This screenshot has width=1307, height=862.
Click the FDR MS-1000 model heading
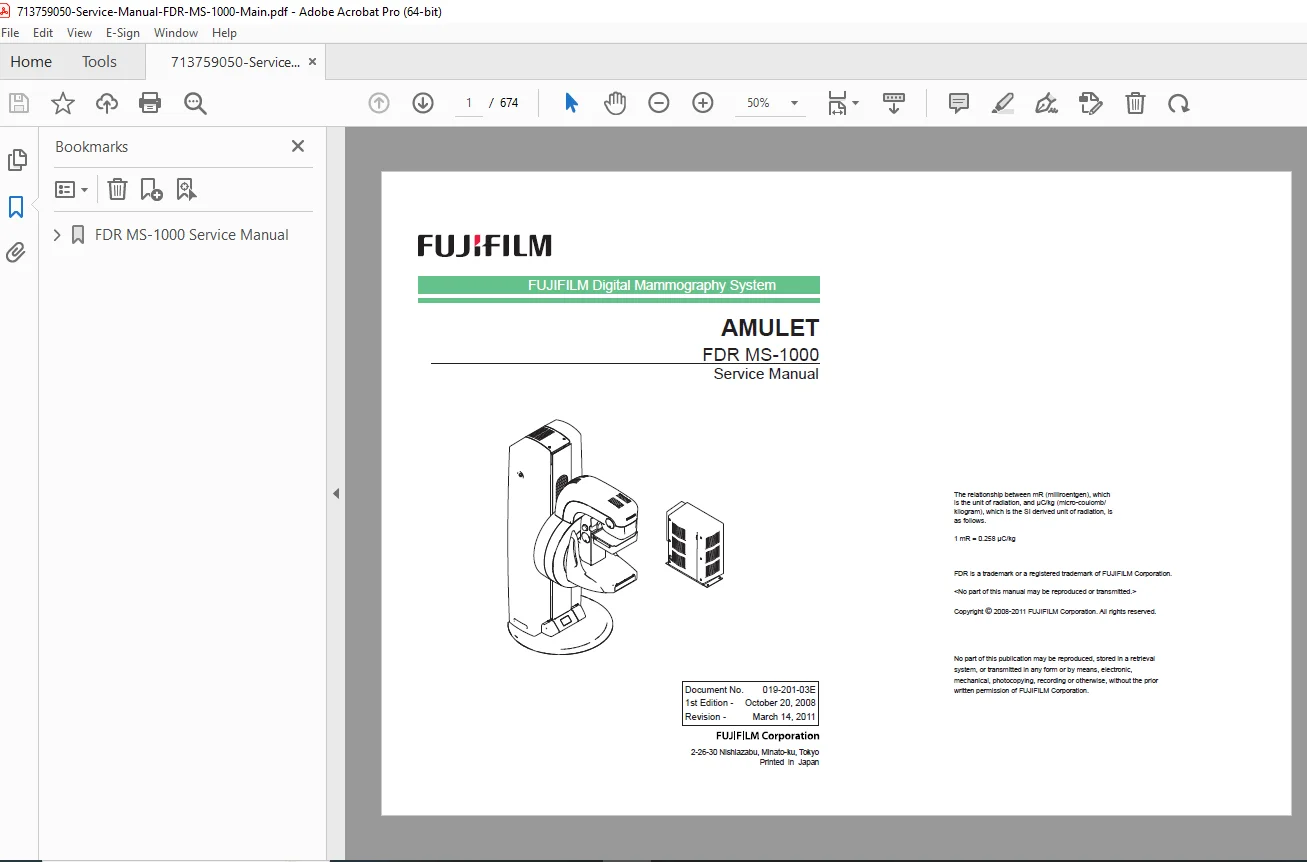(761, 354)
